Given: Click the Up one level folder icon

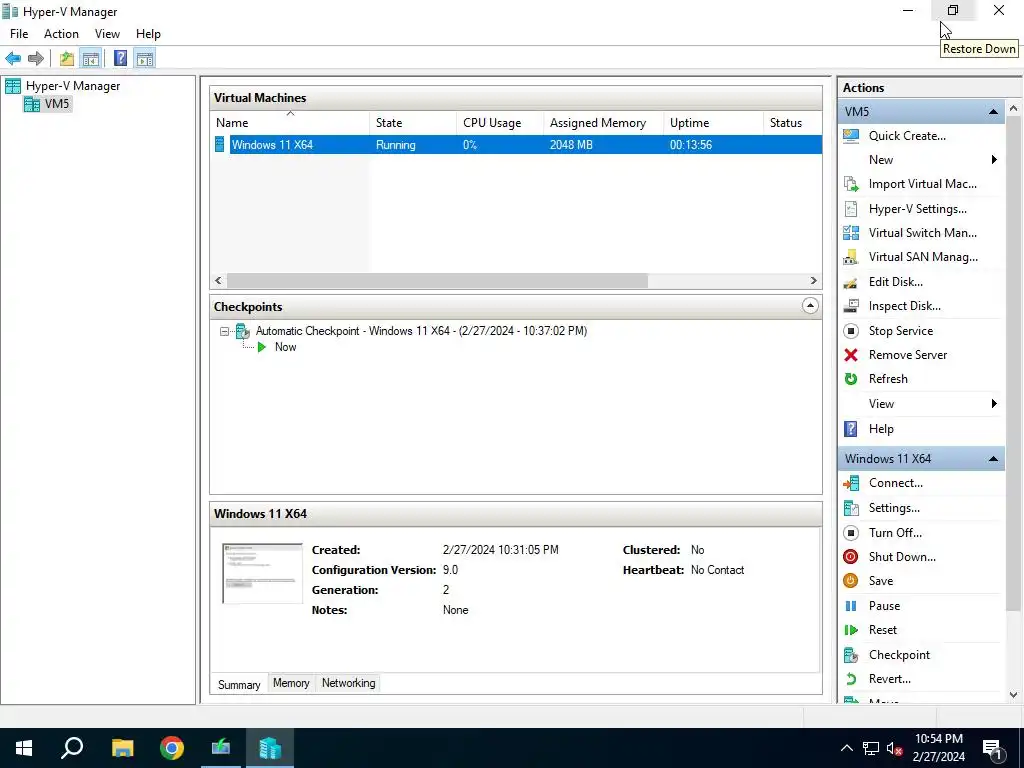Looking at the screenshot, I should pos(67,59).
